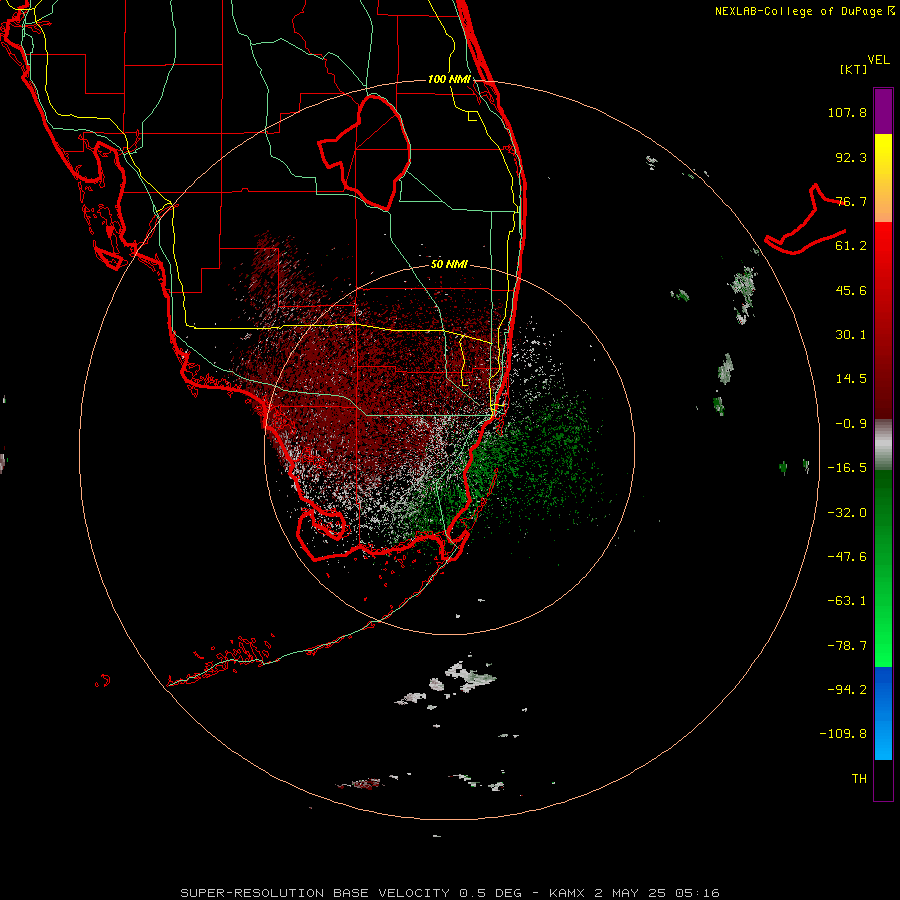This screenshot has width=900, height=900.
Task: Click the Lake Okeechobee outline on the map
Action: (x=364, y=152)
